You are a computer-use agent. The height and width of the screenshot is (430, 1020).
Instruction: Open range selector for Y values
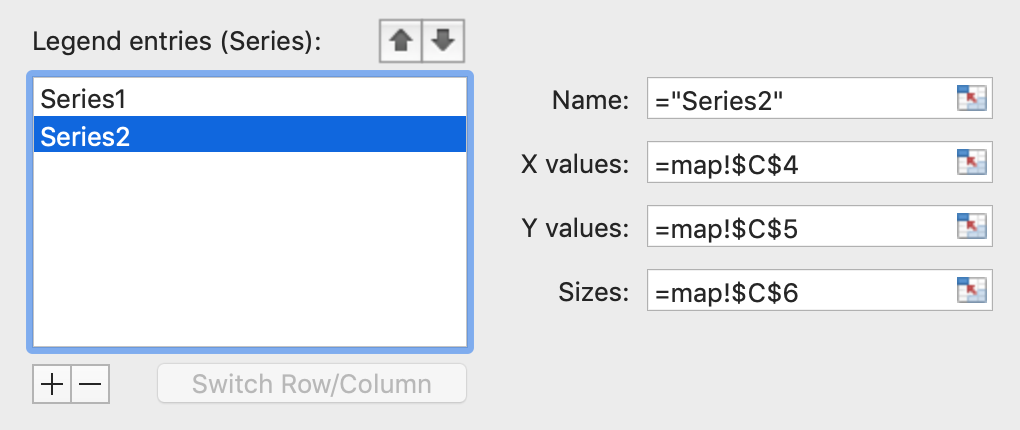pyautogui.click(x=972, y=226)
